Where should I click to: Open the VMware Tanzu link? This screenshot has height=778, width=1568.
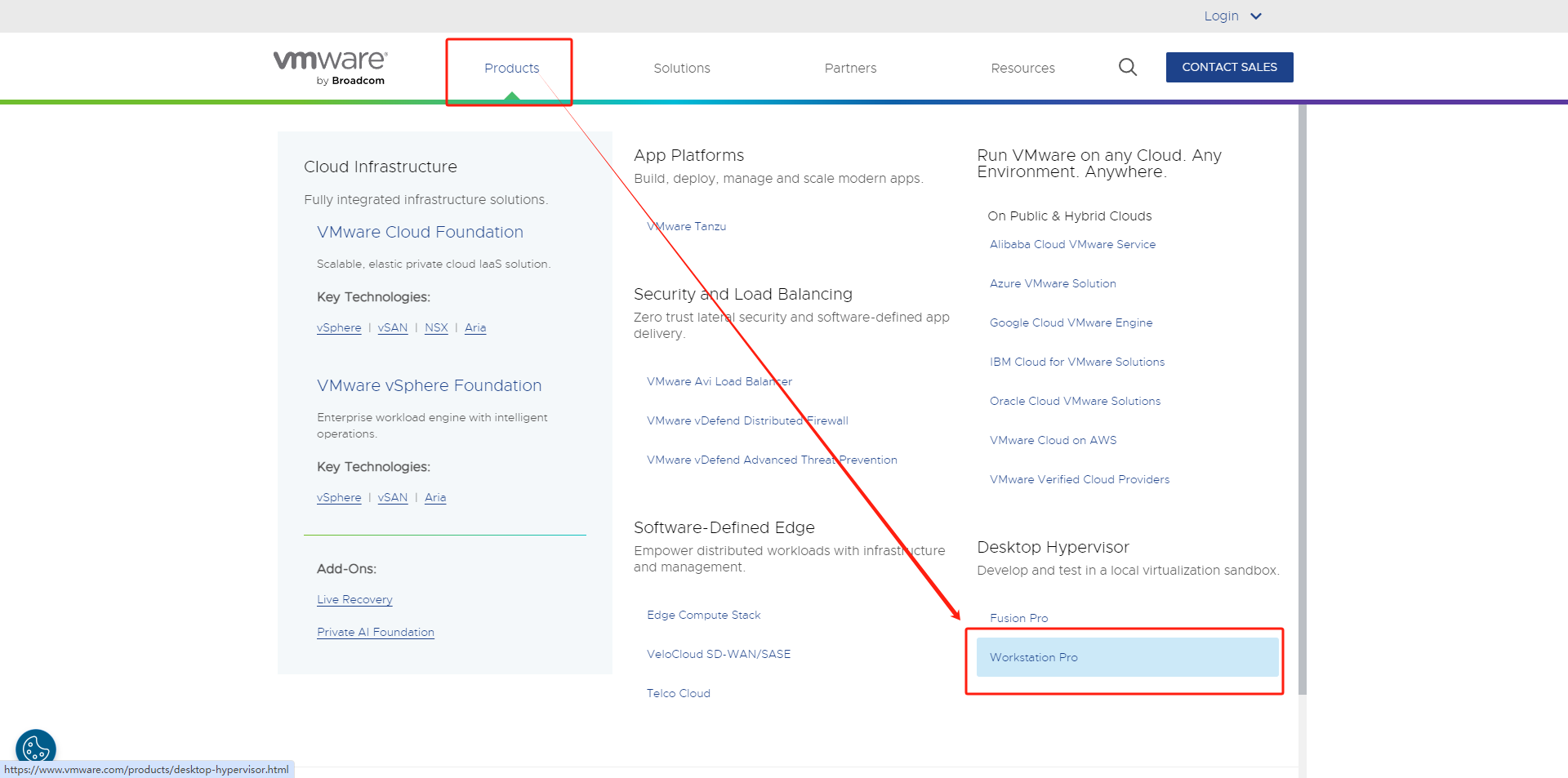(686, 226)
